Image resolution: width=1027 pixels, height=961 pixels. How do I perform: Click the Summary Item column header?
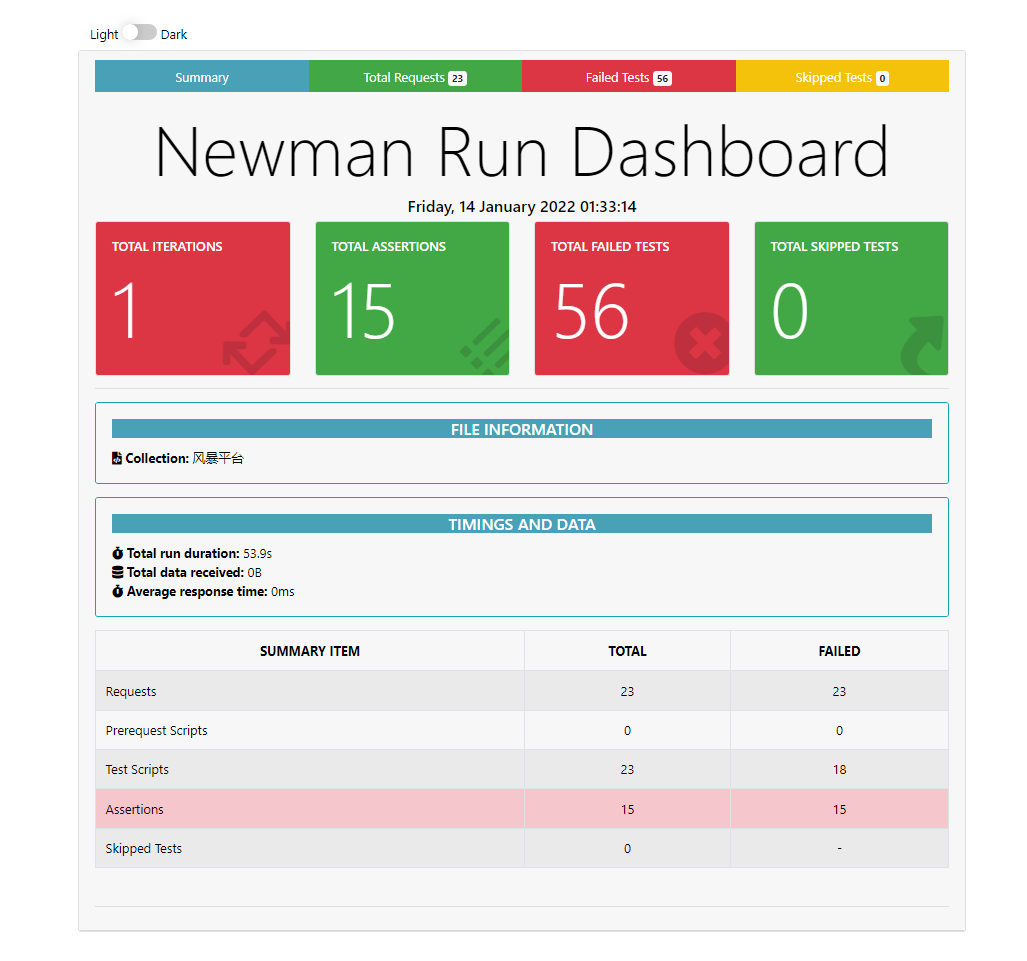click(x=310, y=651)
